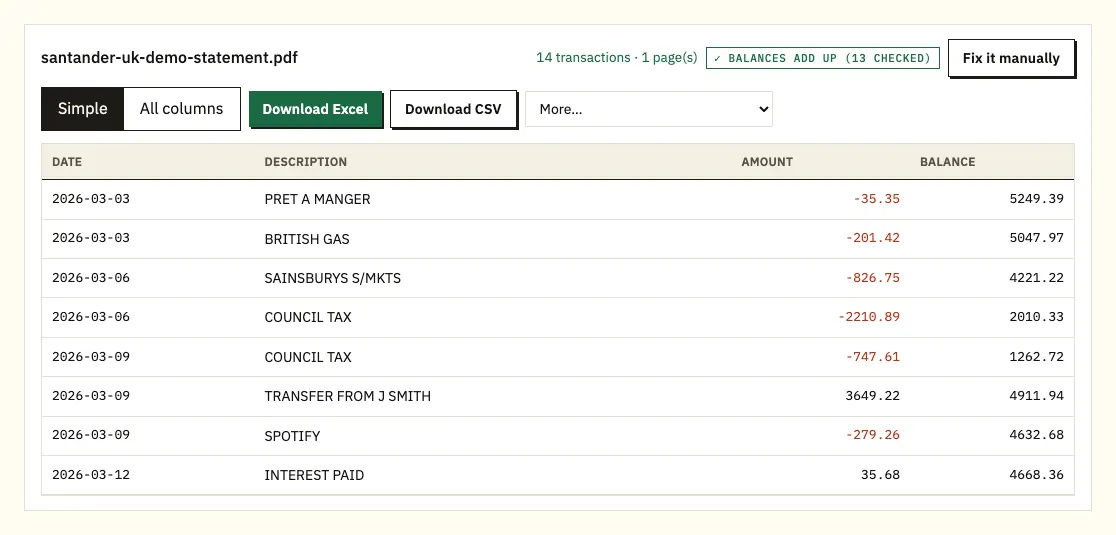Click the 2026-03-06 date of SAINSBURYS S/MKTS

pos(91,278)
